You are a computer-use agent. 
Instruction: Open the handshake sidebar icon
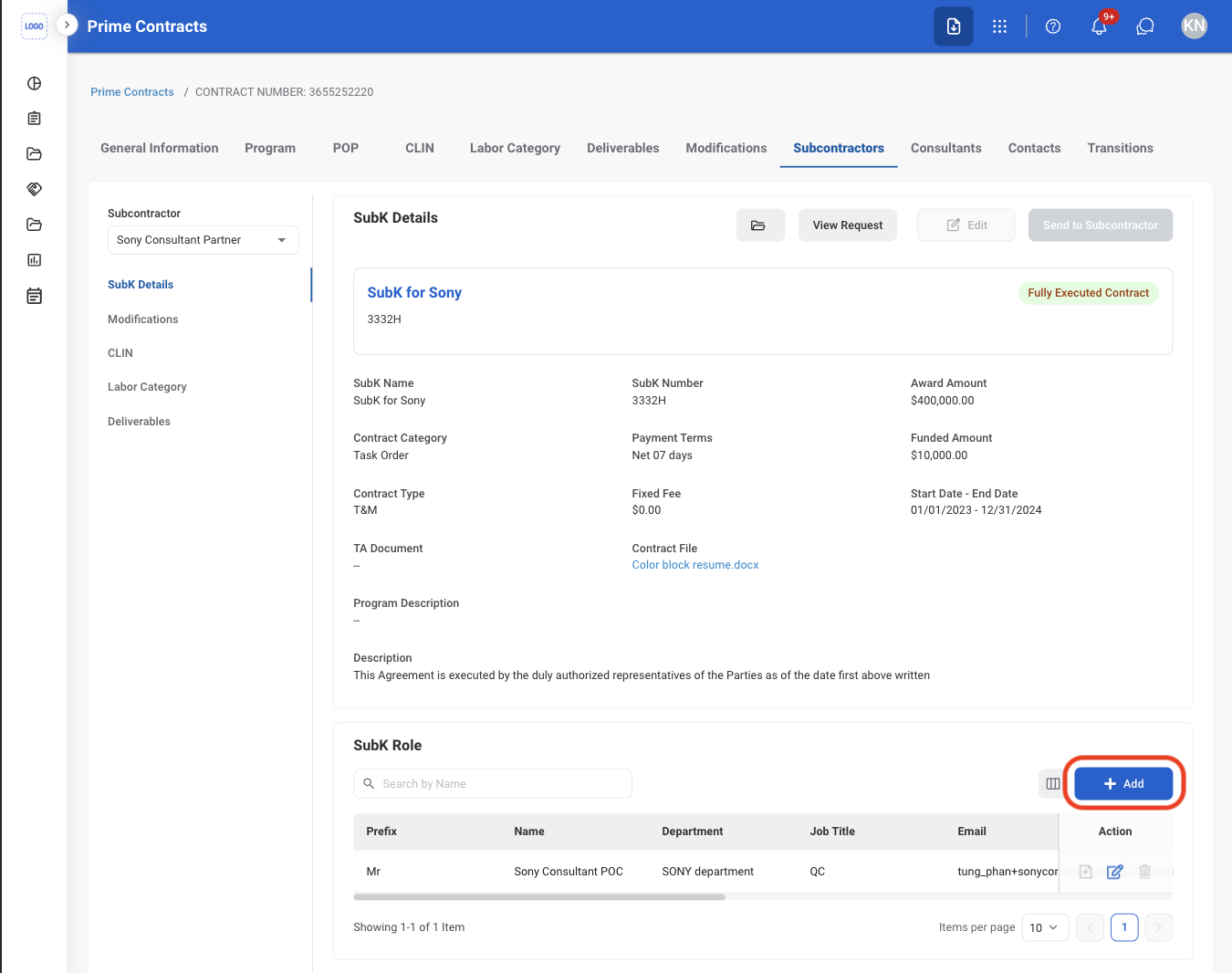click(x=34, y=189)
